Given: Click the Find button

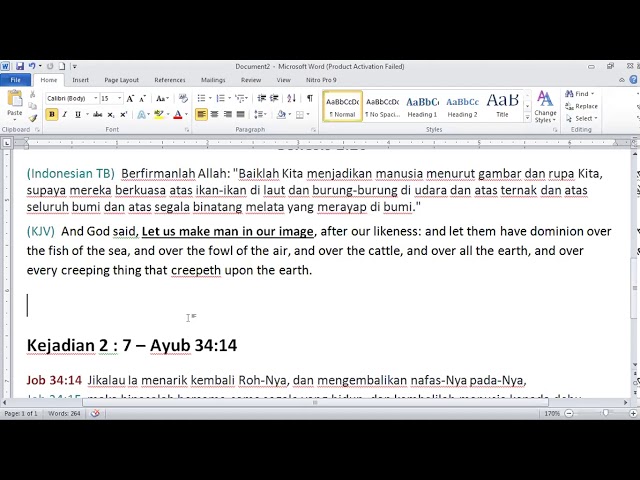Looking at the screenshot, I should coord(580,94).
